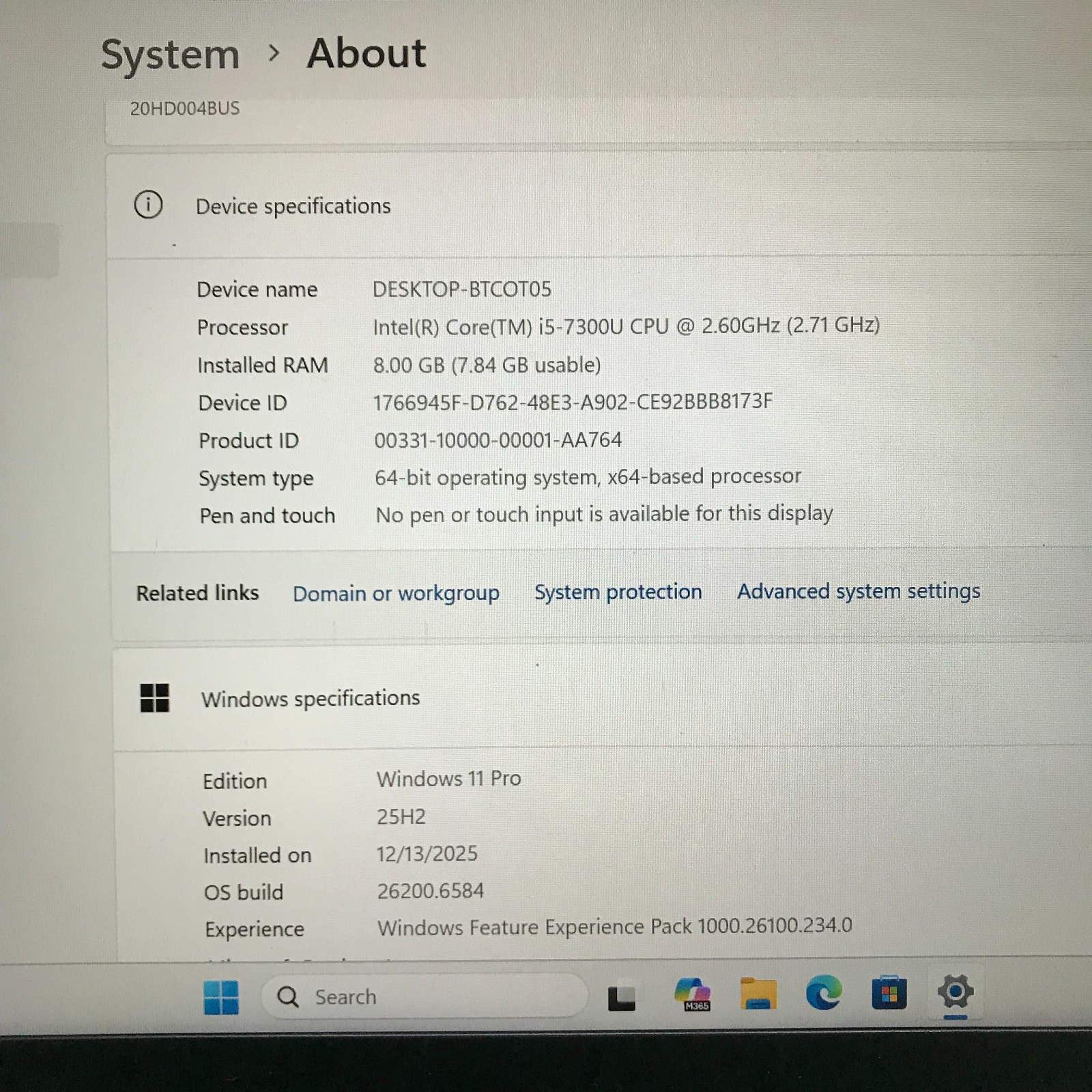Click the taskbar search magnifier icon
Viewport: 1092px width, 1092px height.
(x=288, y=997)
